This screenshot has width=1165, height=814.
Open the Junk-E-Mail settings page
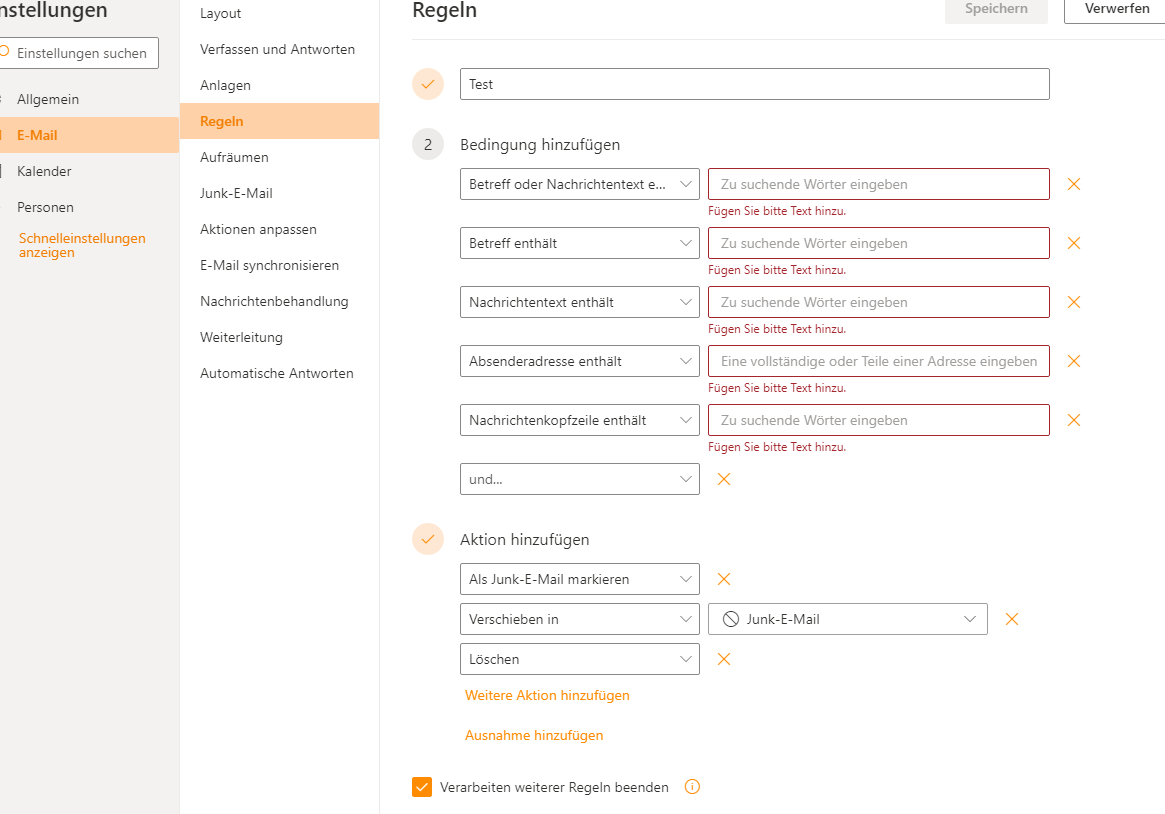(x=279, y=193)
